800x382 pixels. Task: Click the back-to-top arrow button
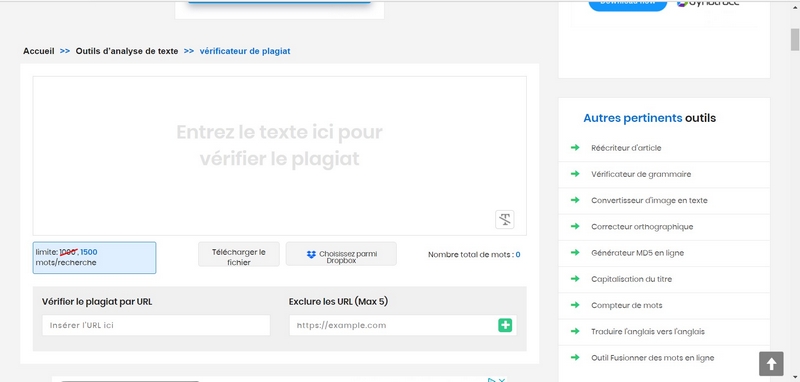click(x=771, y=364)
